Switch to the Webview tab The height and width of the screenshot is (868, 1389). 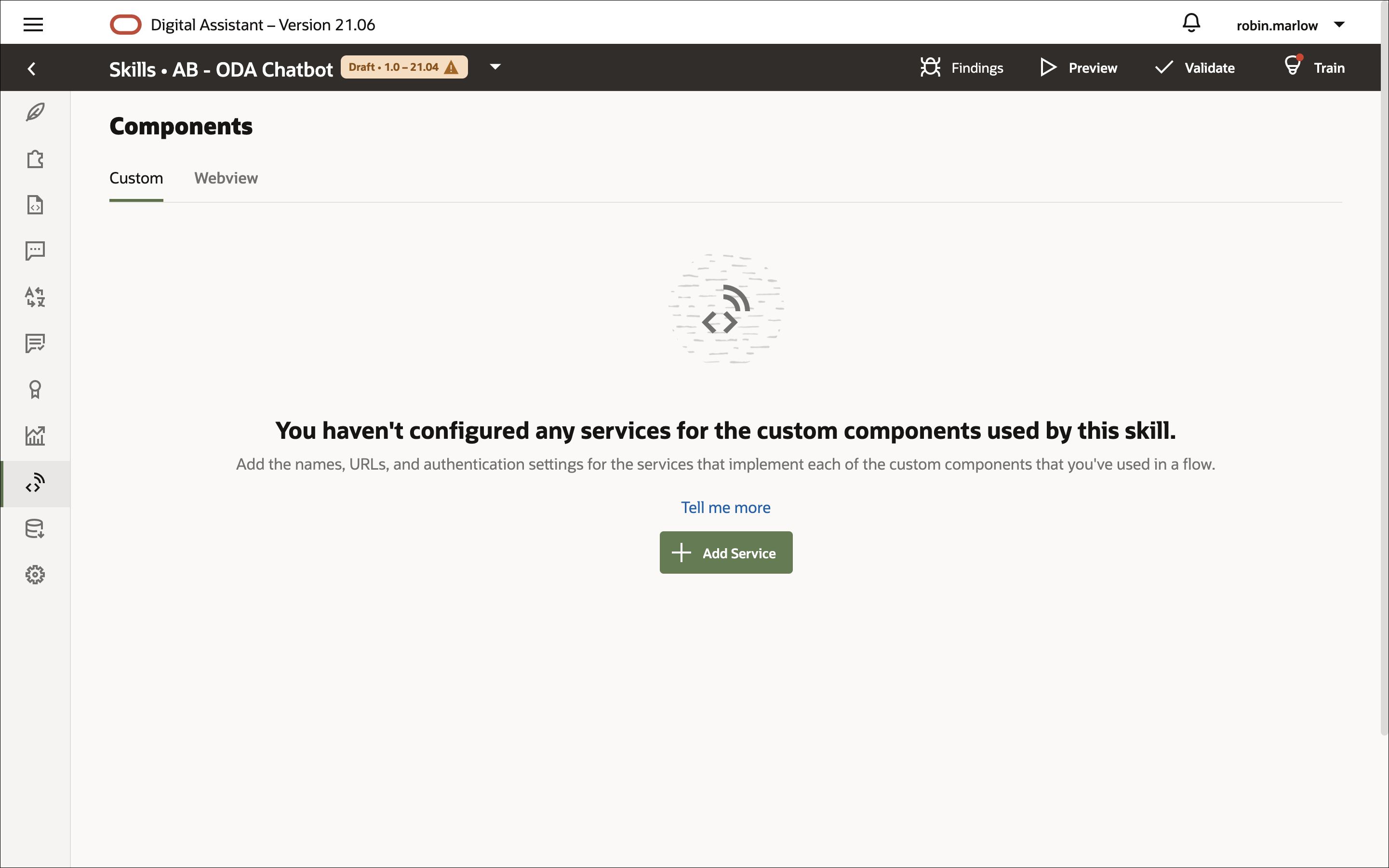tap(226, 178)
